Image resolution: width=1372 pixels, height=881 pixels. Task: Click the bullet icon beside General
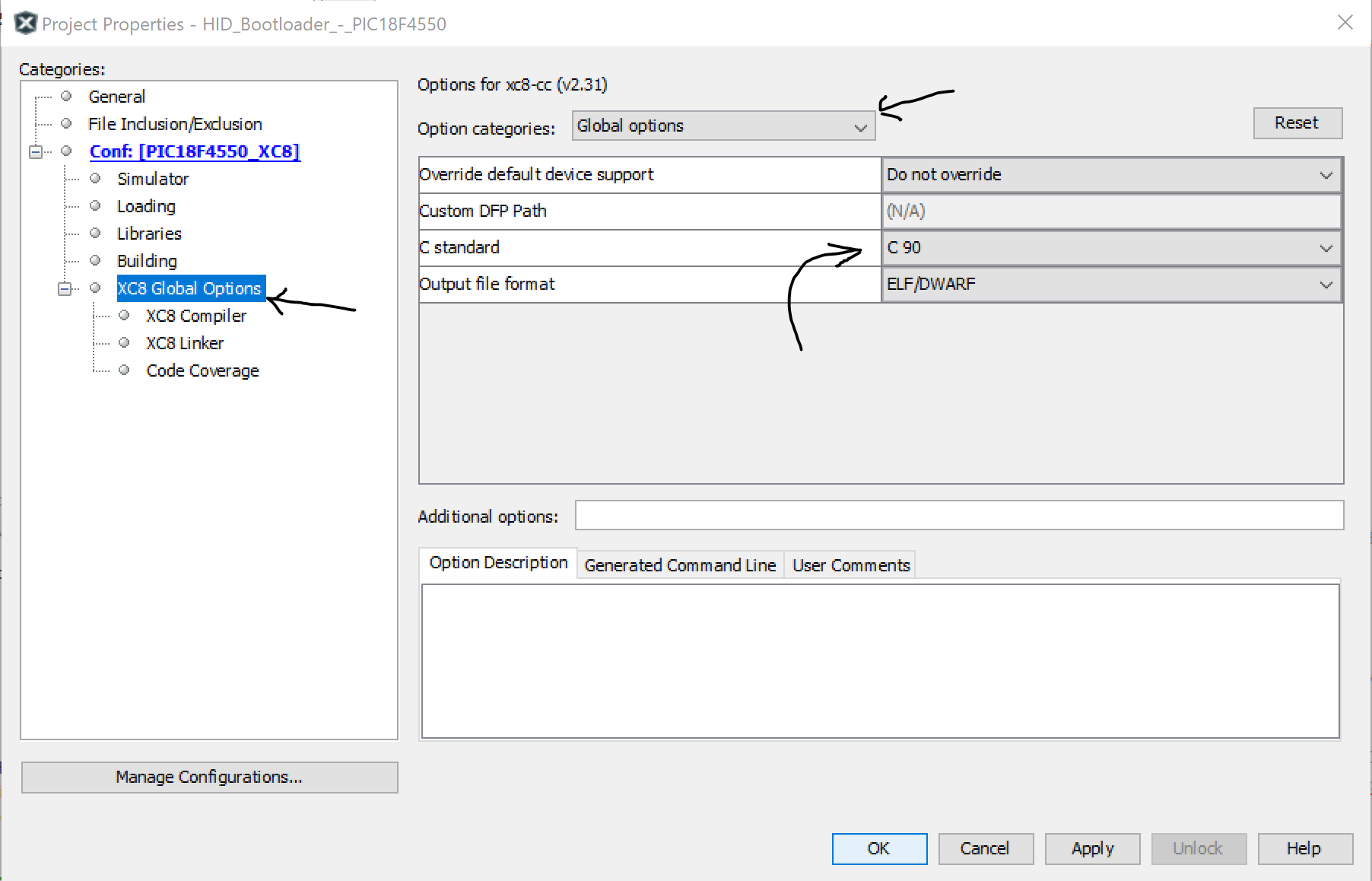coord(66,97)
